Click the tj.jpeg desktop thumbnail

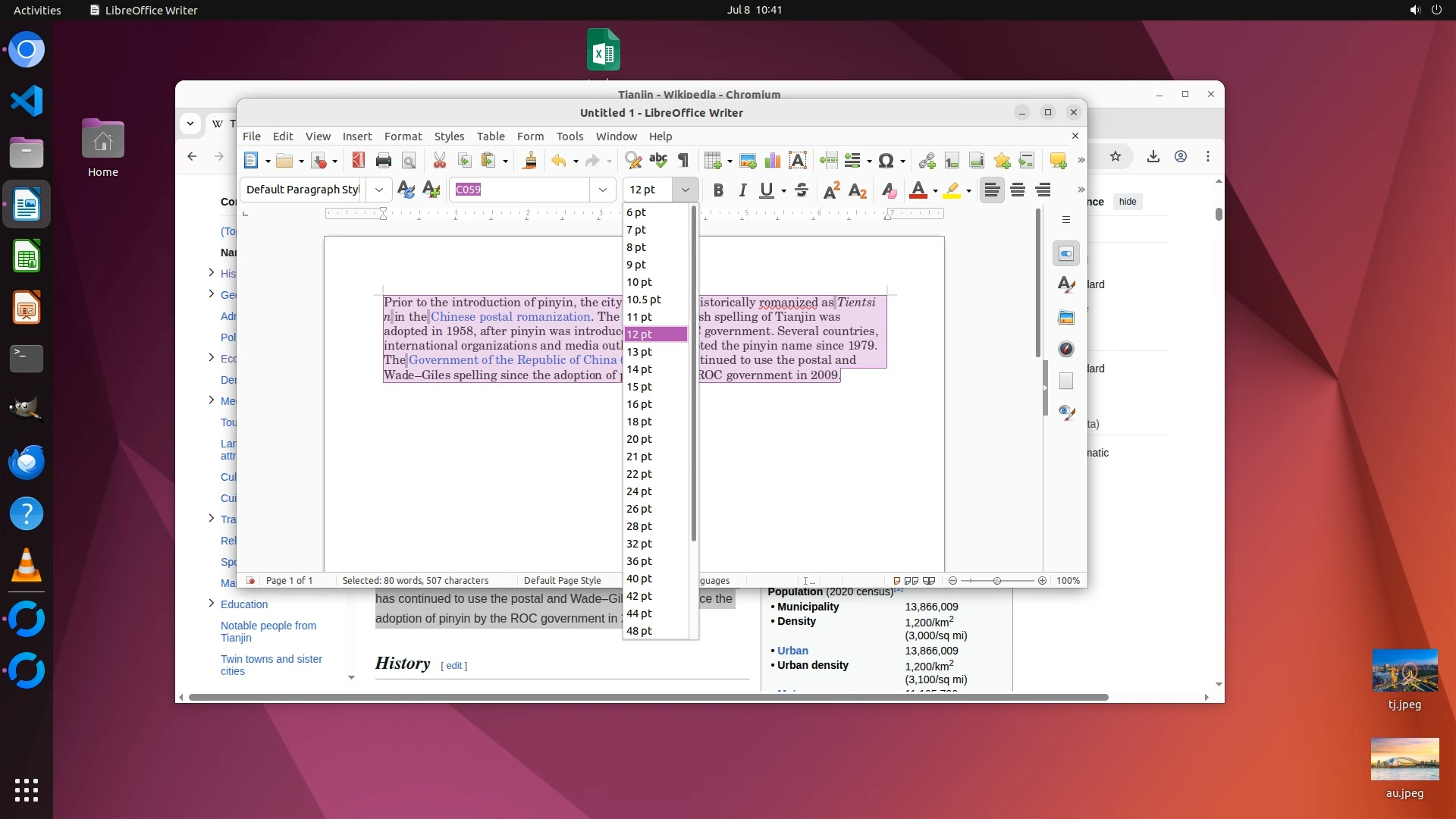pos(1404,671)
